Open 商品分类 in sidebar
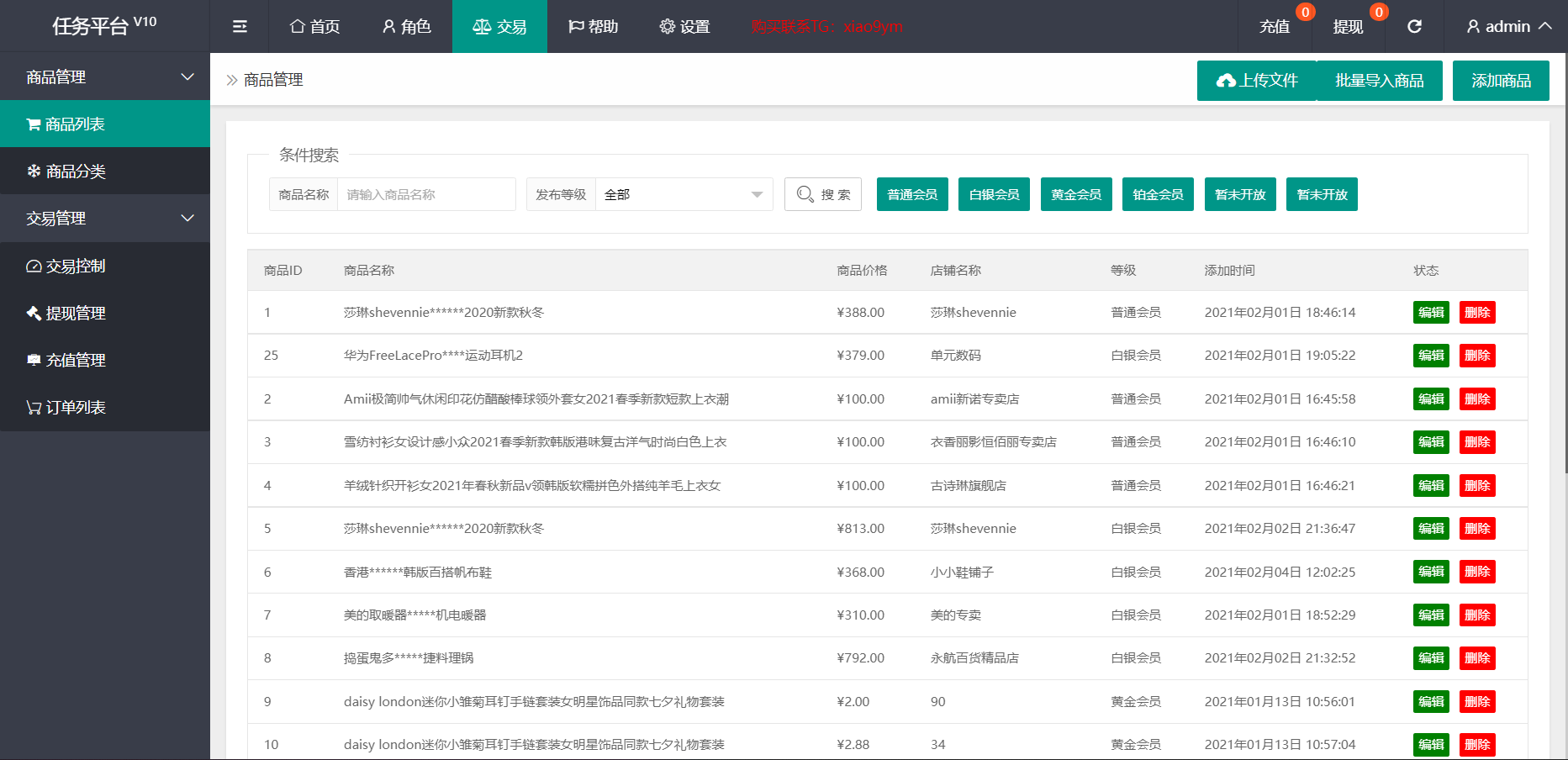Screen dimensions: 1568x760 (105, 171)
